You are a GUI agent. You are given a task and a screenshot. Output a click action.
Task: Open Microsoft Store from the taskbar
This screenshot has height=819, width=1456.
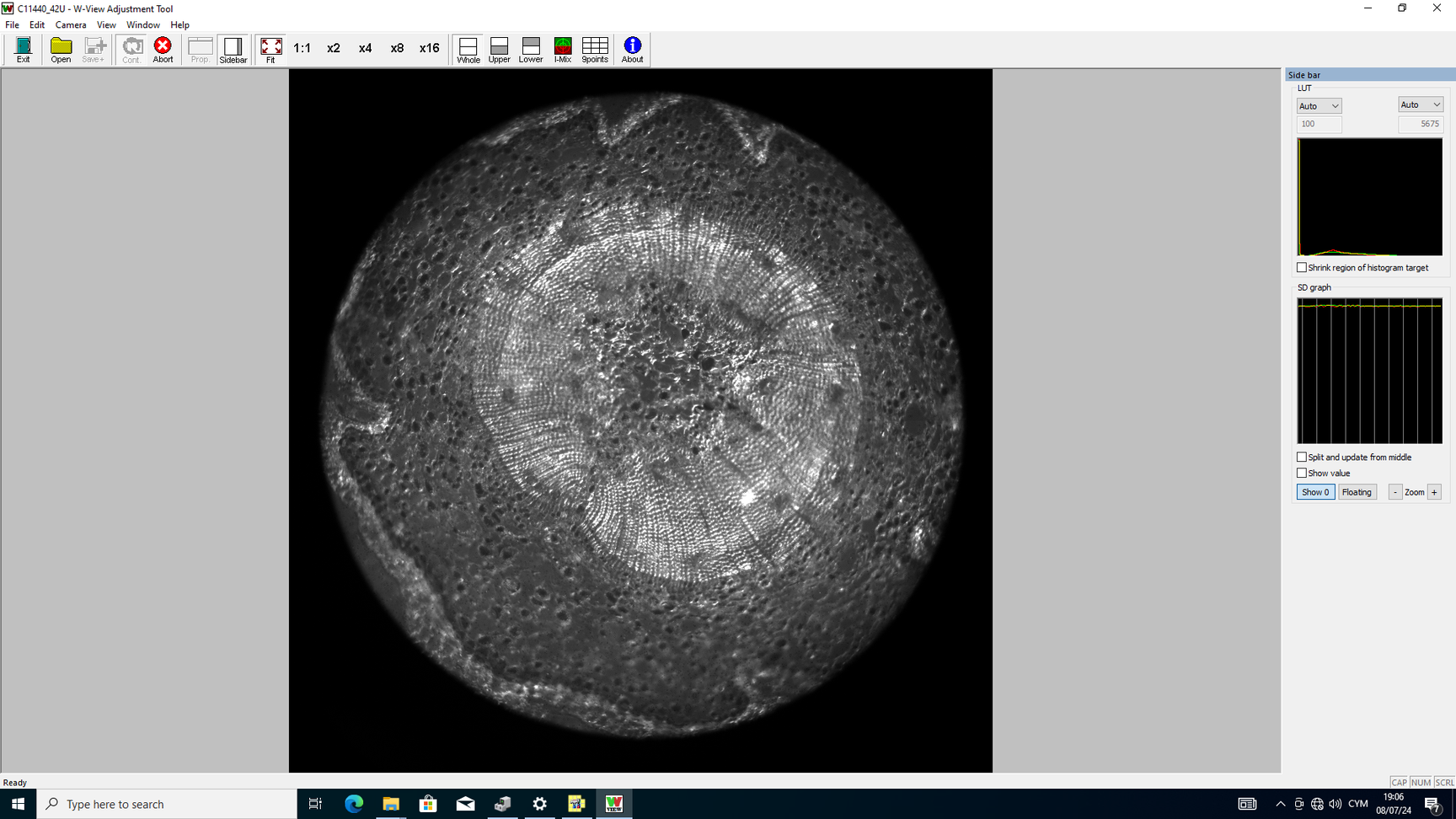point(428,804)
